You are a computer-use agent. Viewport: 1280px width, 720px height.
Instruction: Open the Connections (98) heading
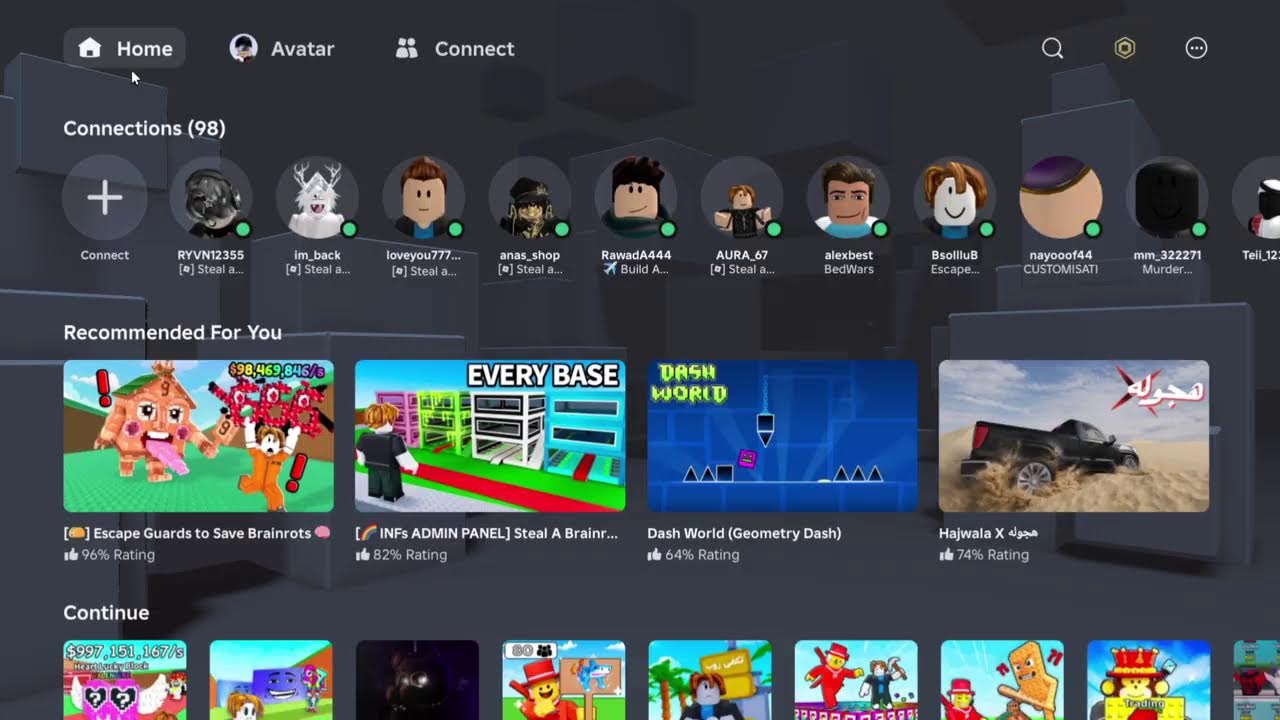pos(144,128)
